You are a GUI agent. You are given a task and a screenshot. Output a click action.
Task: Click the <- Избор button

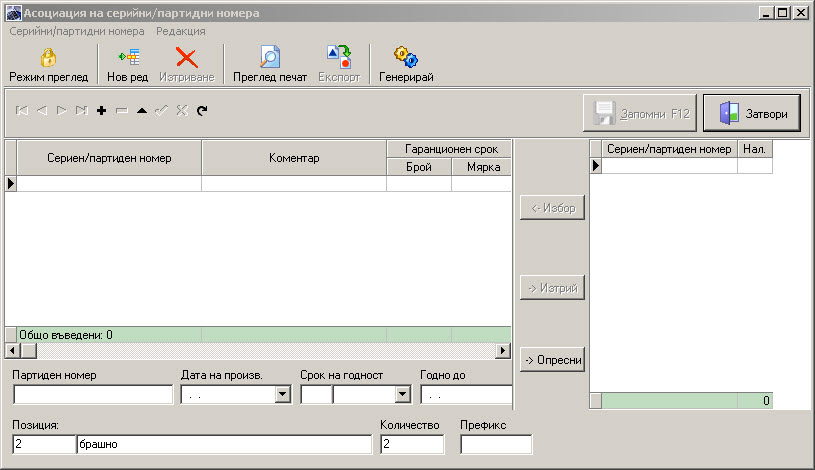coord(553,207)
